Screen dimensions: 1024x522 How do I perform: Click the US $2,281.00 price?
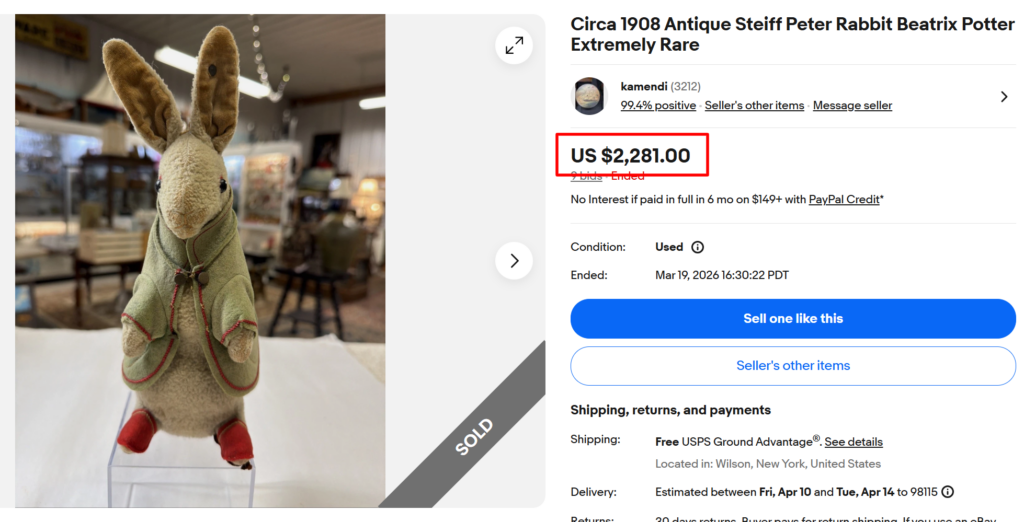(x=630, y=156)
